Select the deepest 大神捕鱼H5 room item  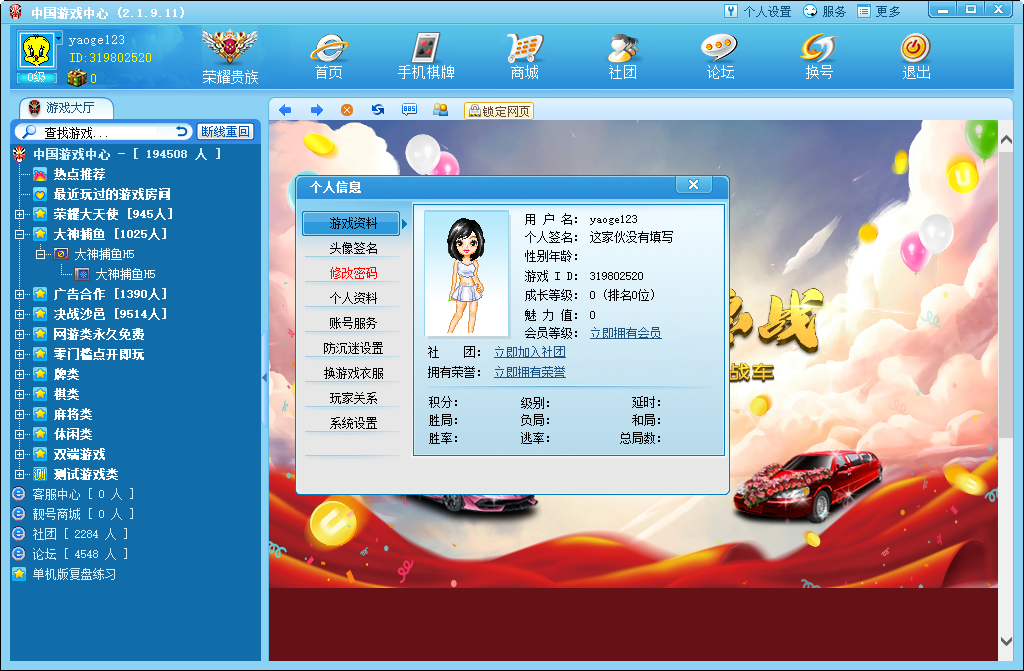[x=125, y=274]
